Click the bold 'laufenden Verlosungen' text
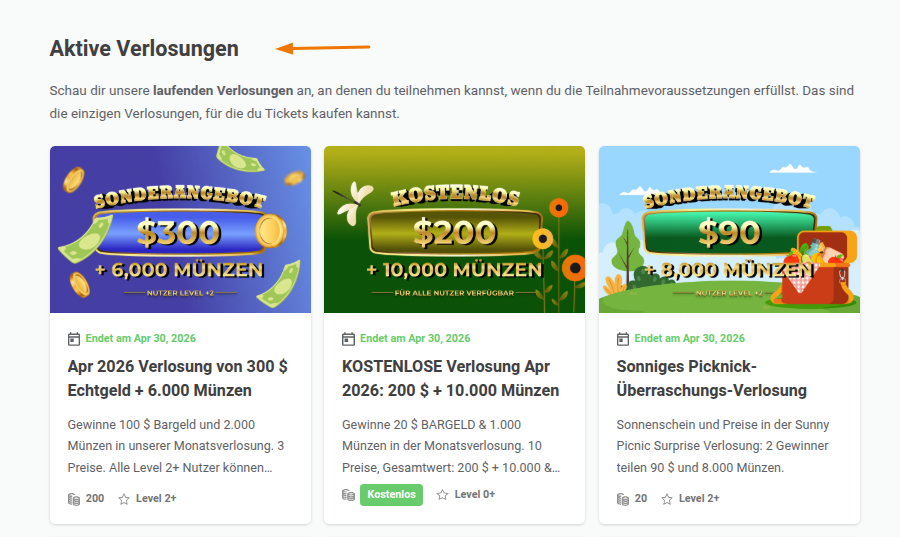This screenshot has height=537, width=900. tap(223, 91)
